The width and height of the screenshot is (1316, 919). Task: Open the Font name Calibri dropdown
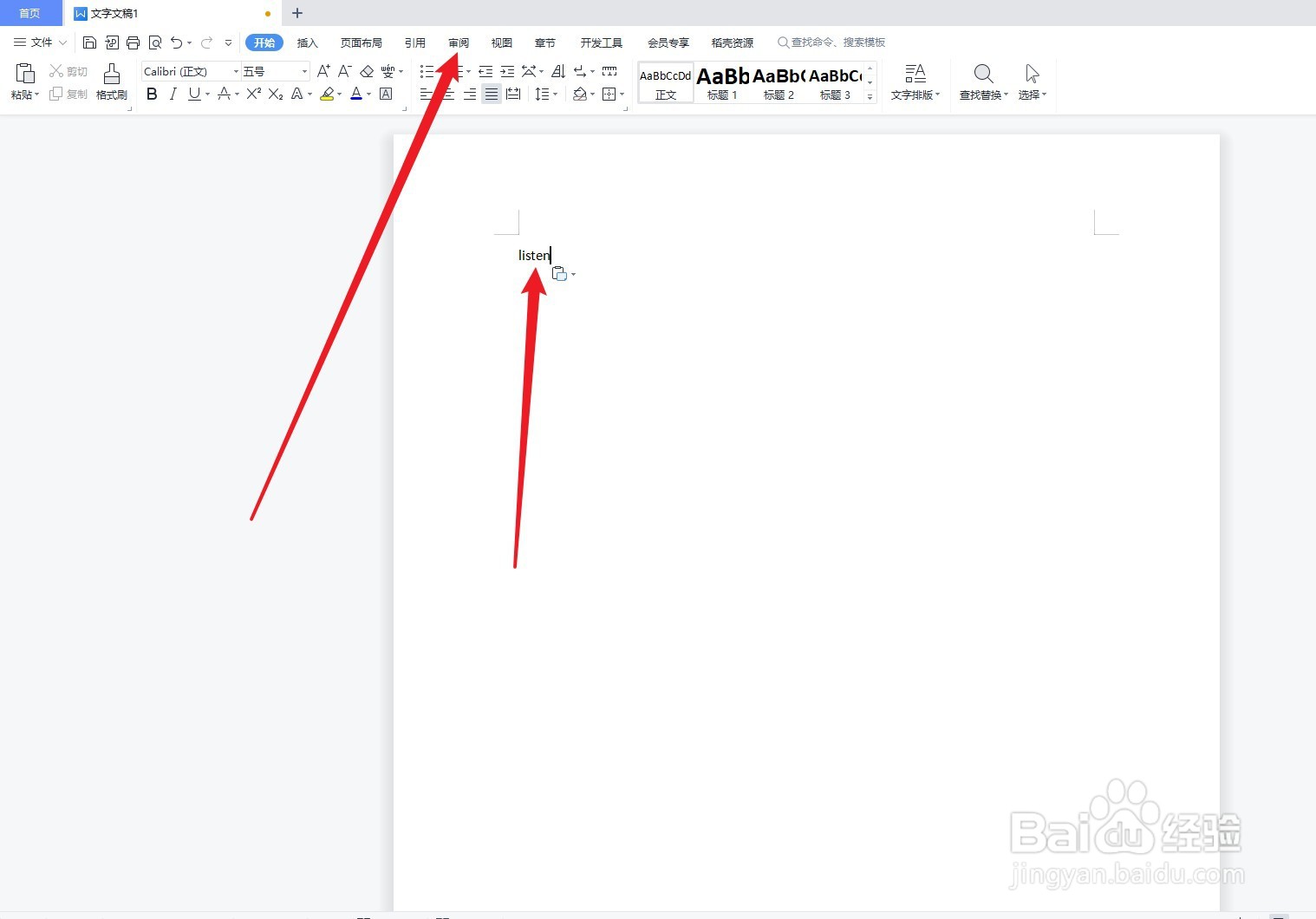point(236,71)
